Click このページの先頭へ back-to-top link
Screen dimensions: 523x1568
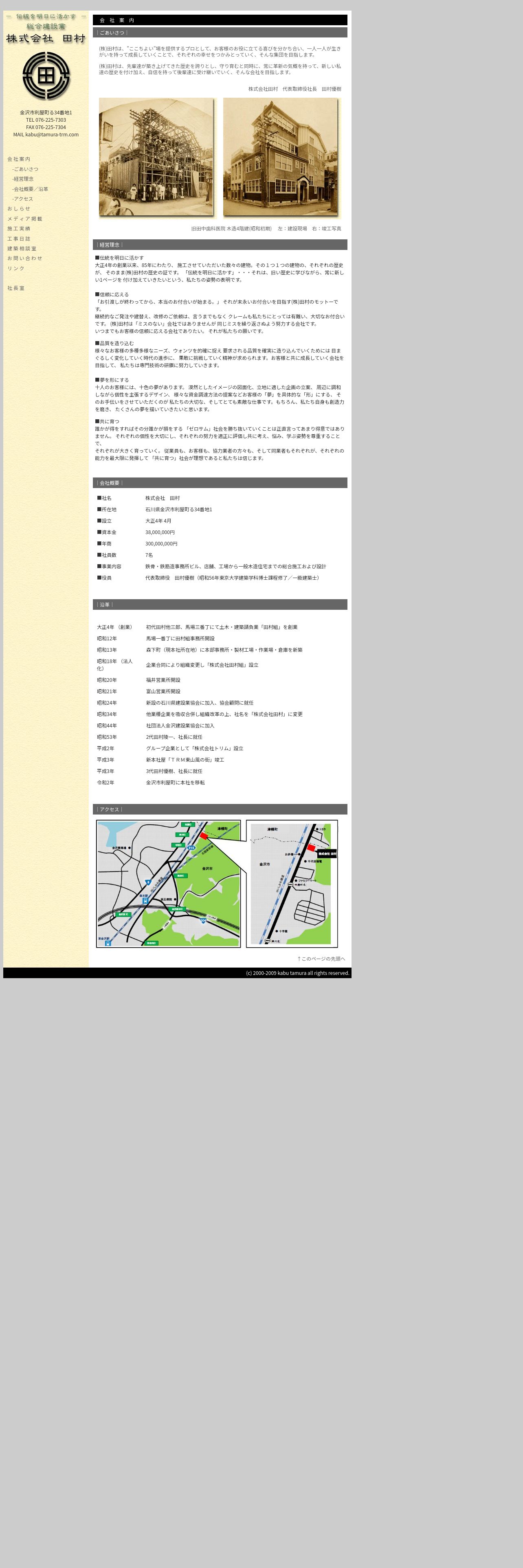(321, 959)
